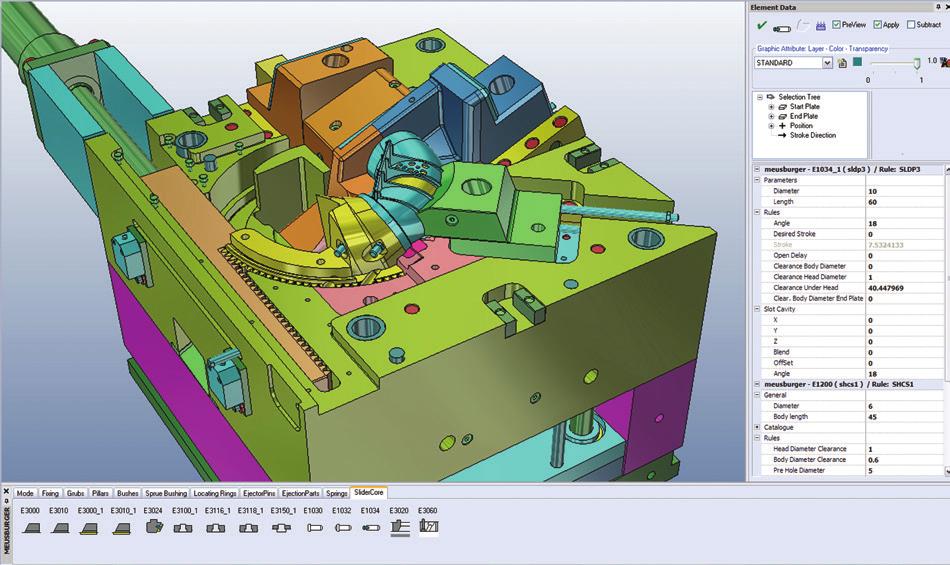950x565 pixels.
Task: Choose the E3010_1 component icon
Action: pos(122,529)
